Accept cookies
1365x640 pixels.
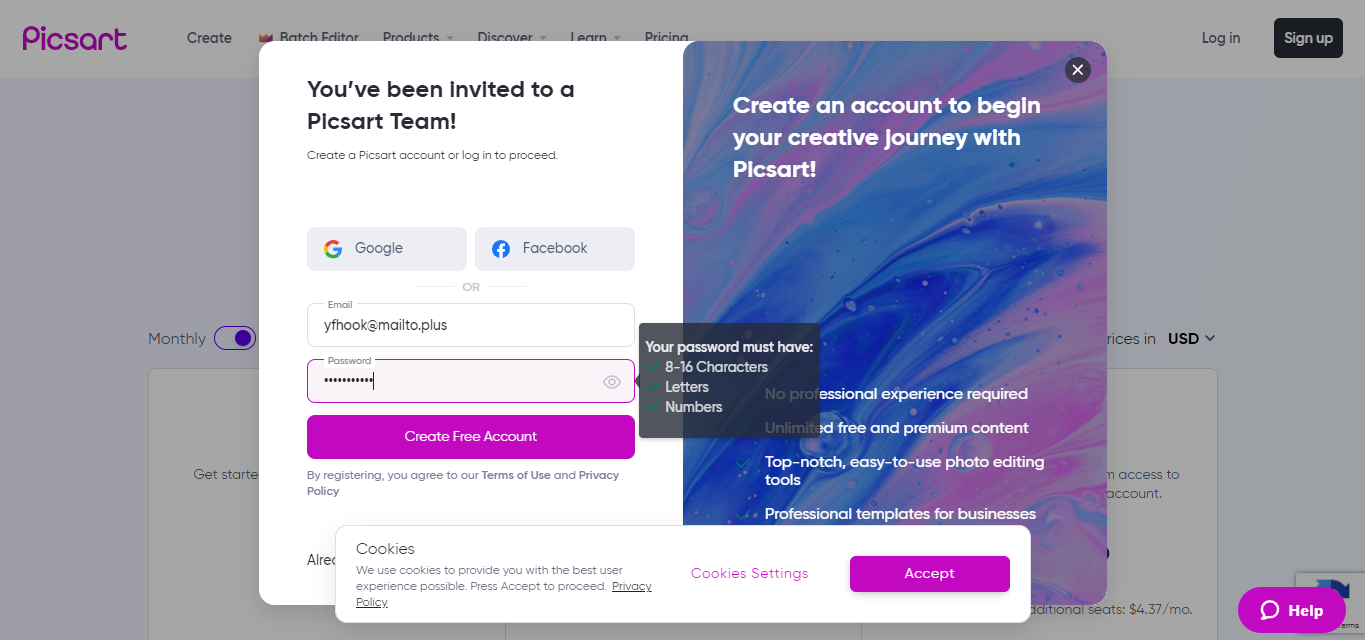(x=929, y=574)
